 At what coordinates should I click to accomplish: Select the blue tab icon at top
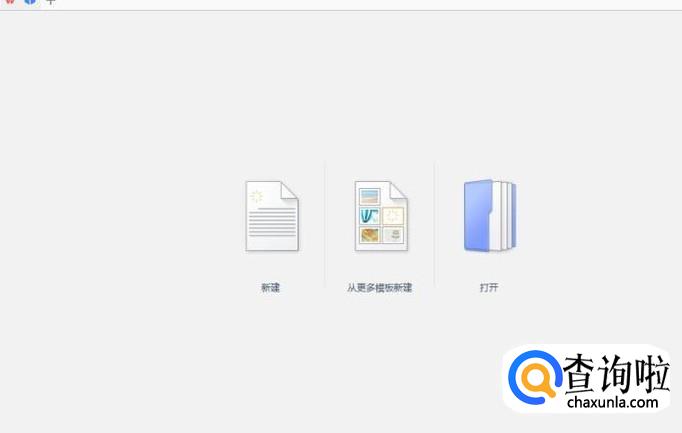(30, 2)
